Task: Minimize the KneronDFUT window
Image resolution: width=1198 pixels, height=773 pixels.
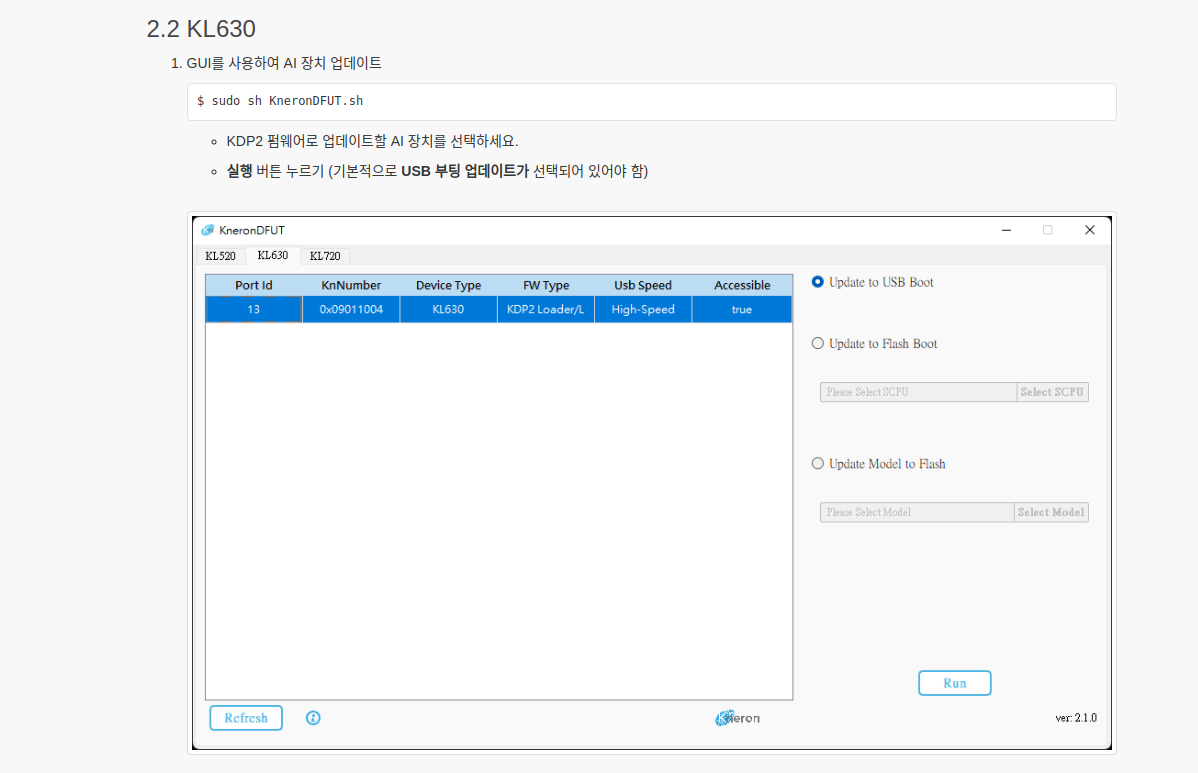Action: [1006, 230]
